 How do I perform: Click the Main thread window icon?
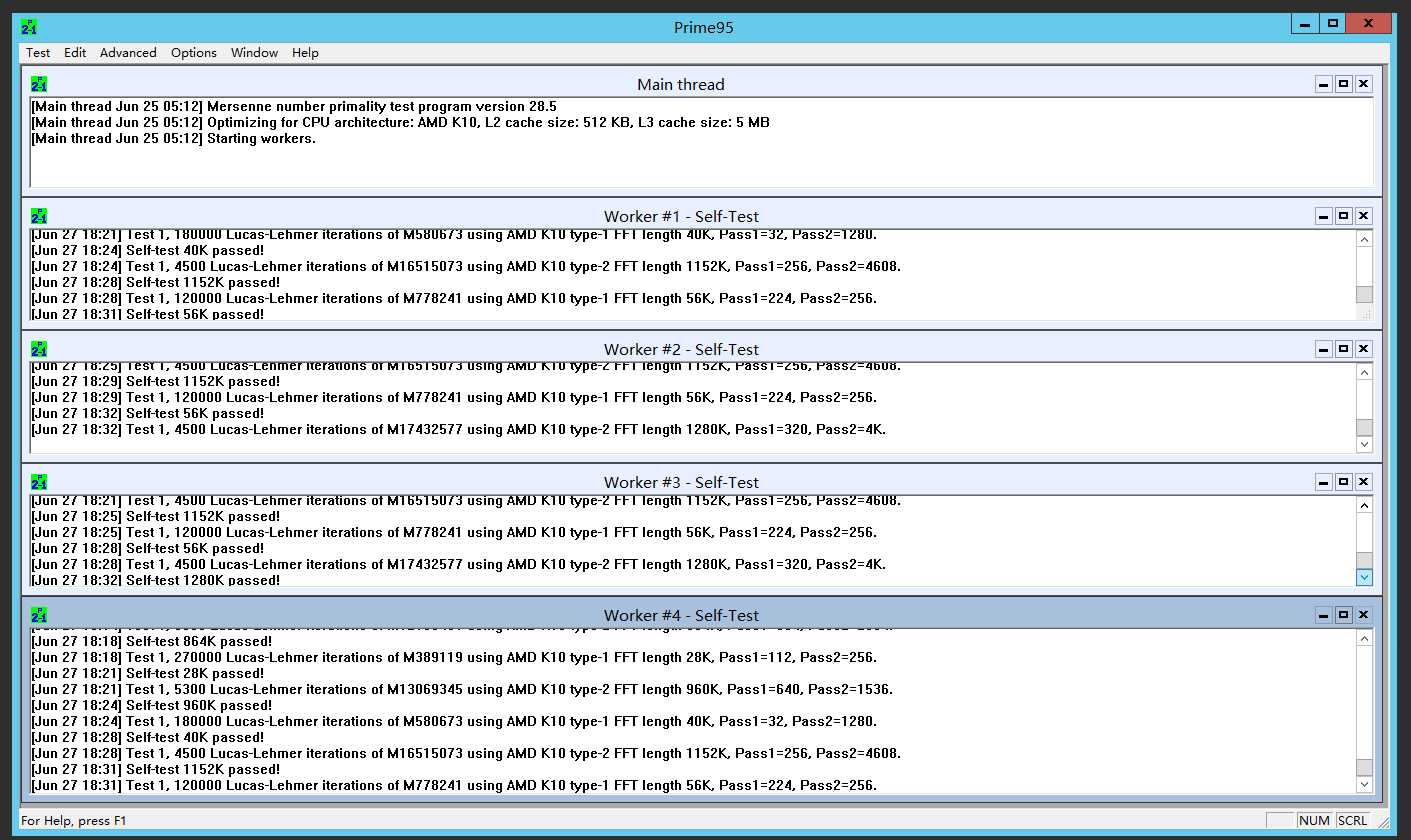(39, 85)
